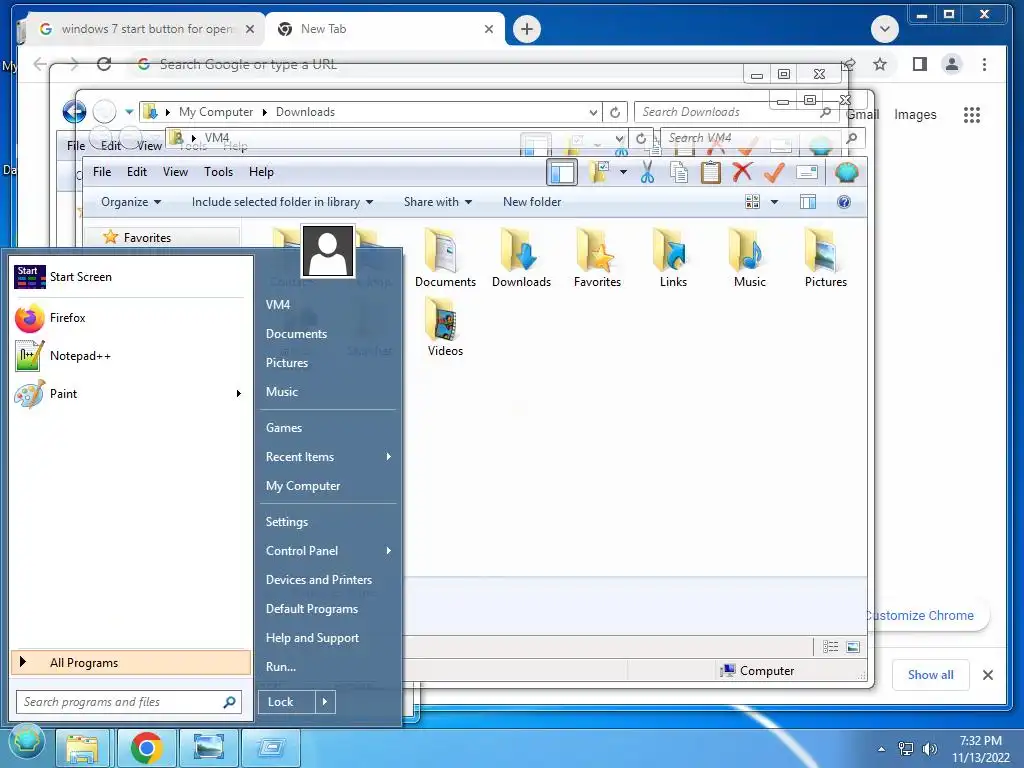Open the File menu in the front Explorer window

click(102, 172)
